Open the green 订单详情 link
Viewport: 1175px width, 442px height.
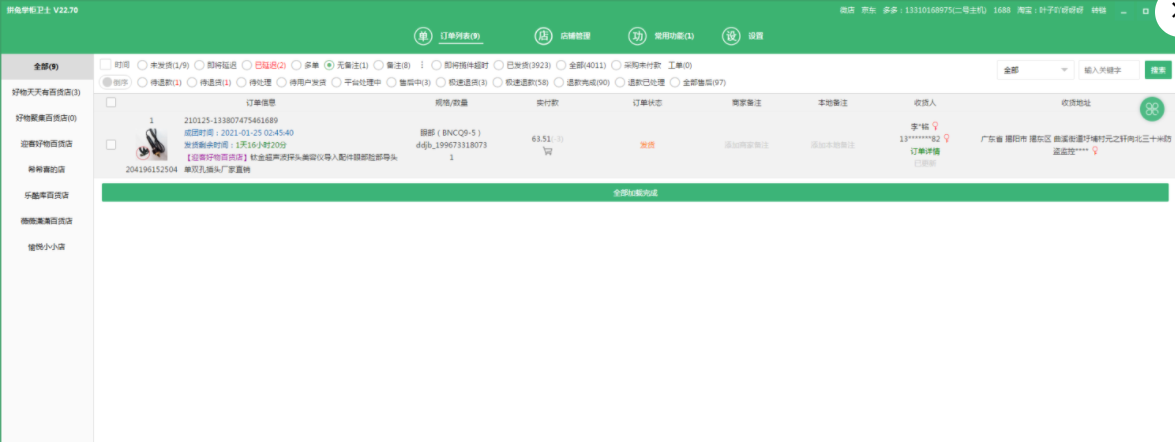[925, 151]
